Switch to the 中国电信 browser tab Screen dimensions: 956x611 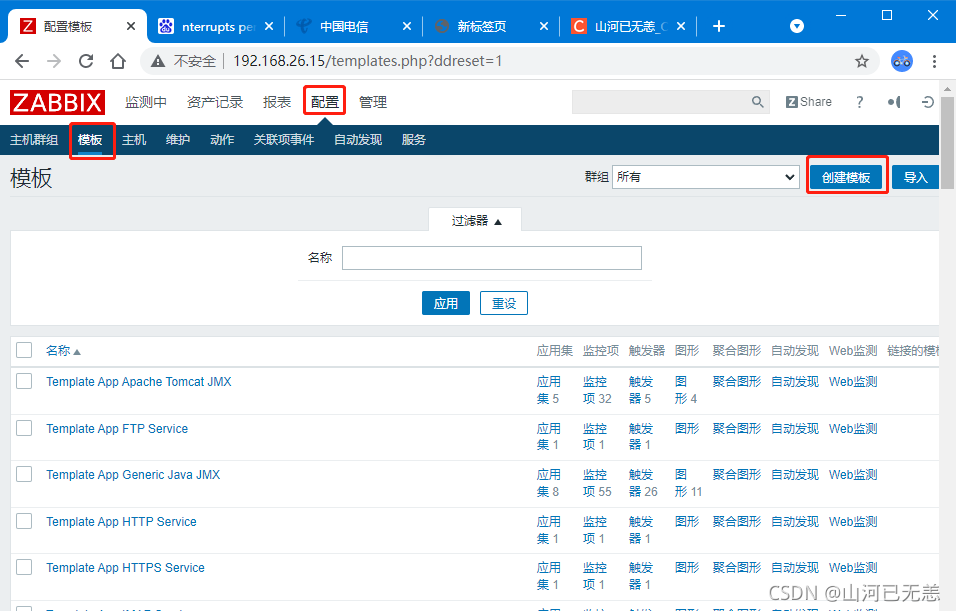(344, 26)
